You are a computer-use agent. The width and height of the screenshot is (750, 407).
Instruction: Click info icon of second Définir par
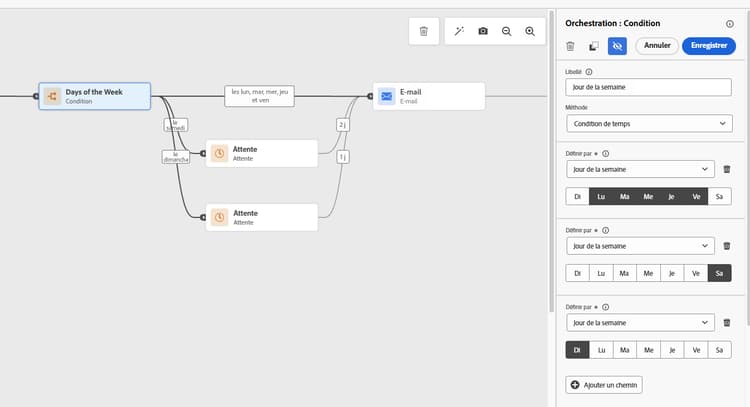[x=606, y=230]
